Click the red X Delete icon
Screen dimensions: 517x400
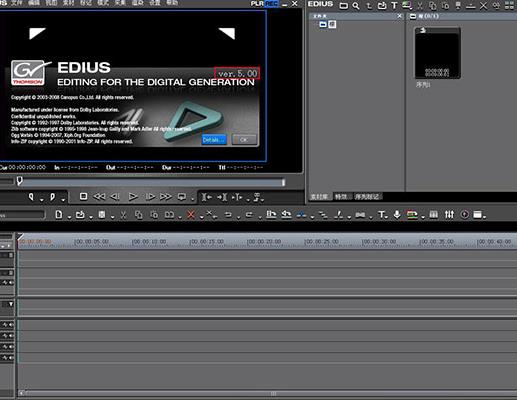191,215
